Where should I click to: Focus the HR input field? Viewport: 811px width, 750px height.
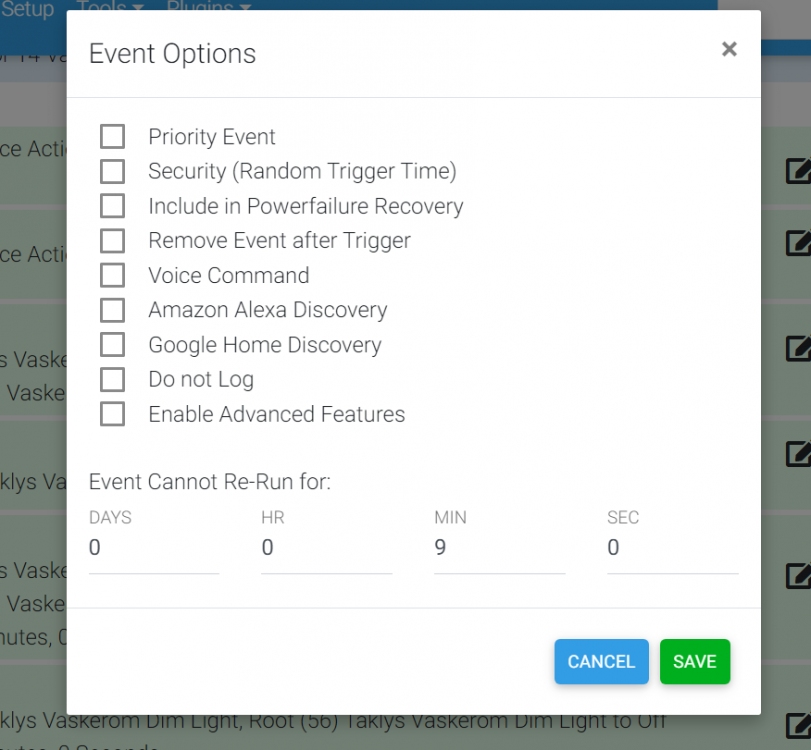[x=326, y=548]
